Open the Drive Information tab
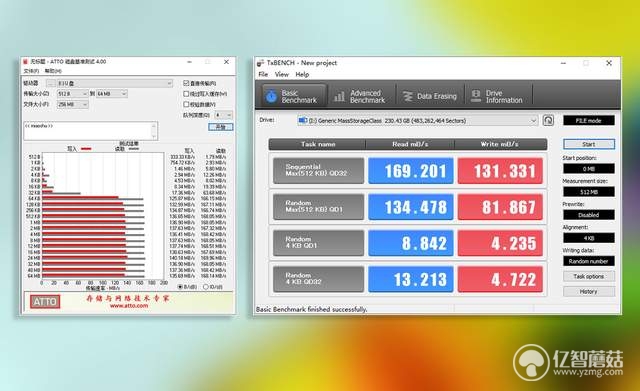This screenshot has width=640, height=391. coord(498,96)
